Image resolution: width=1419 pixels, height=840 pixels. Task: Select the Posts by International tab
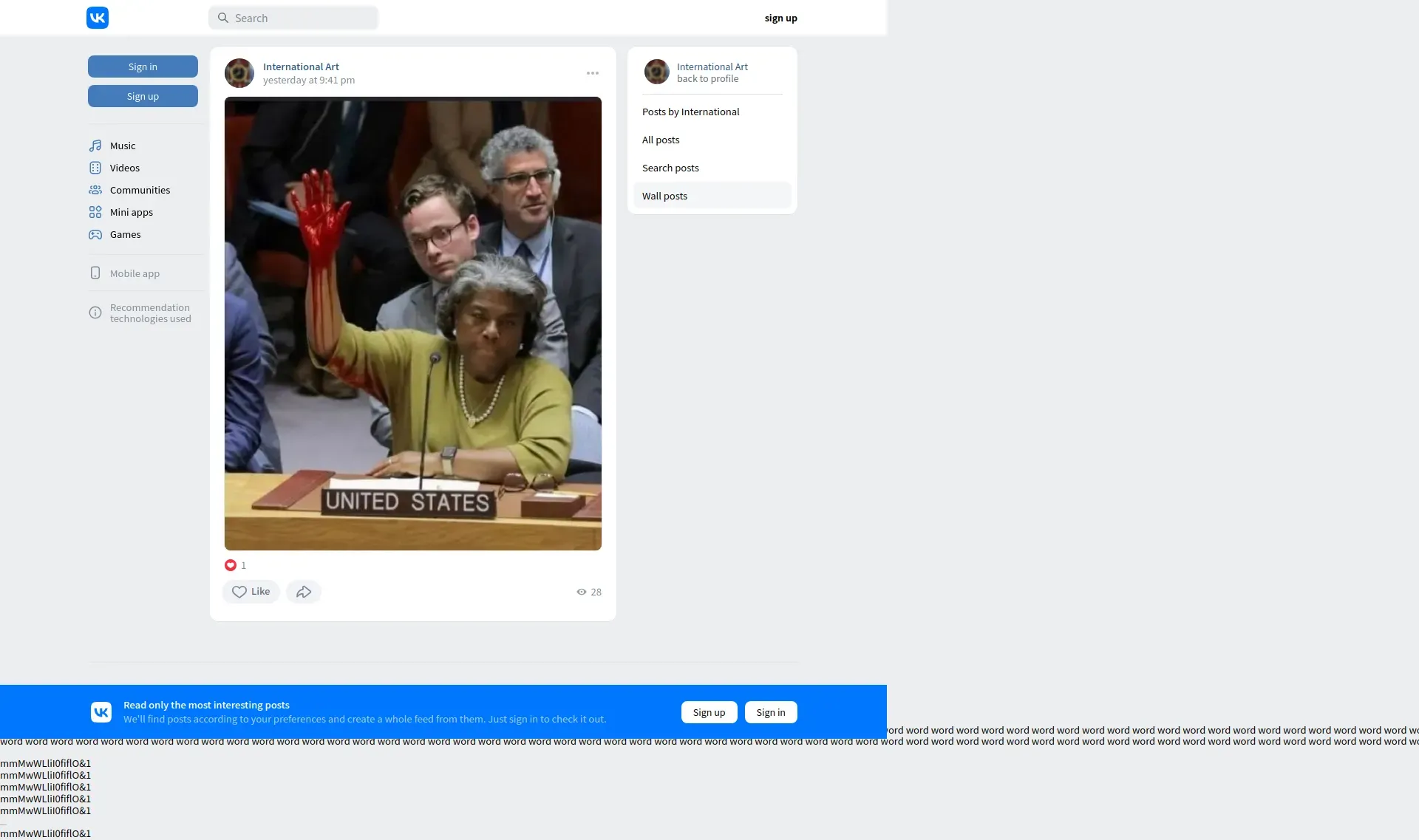(x=712, y=112)
